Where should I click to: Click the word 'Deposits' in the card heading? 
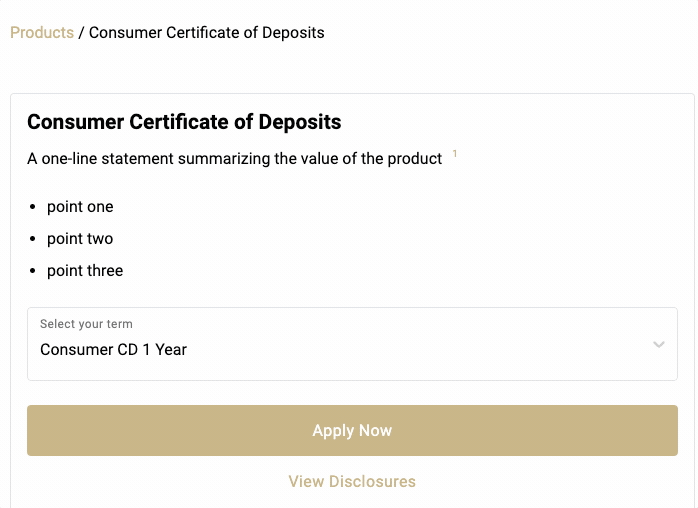(300, 123)
